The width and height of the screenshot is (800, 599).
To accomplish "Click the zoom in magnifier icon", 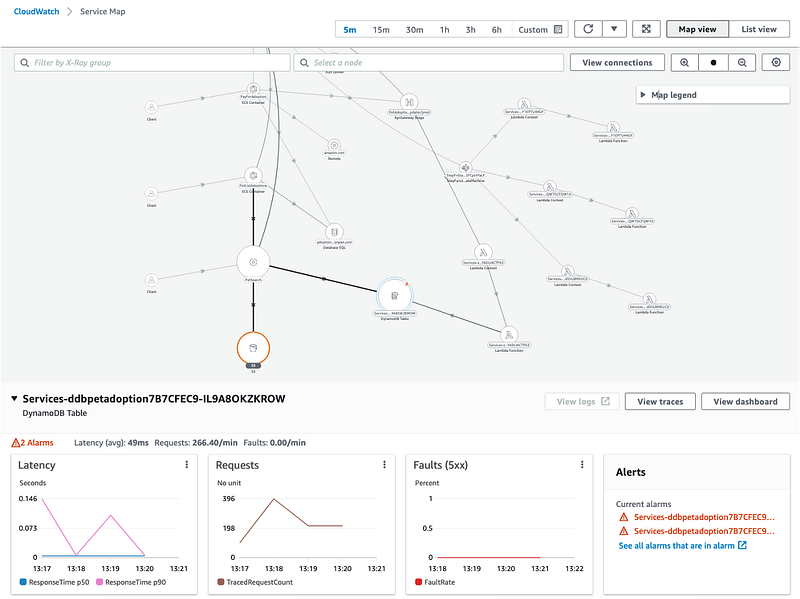I will [684, 62].
